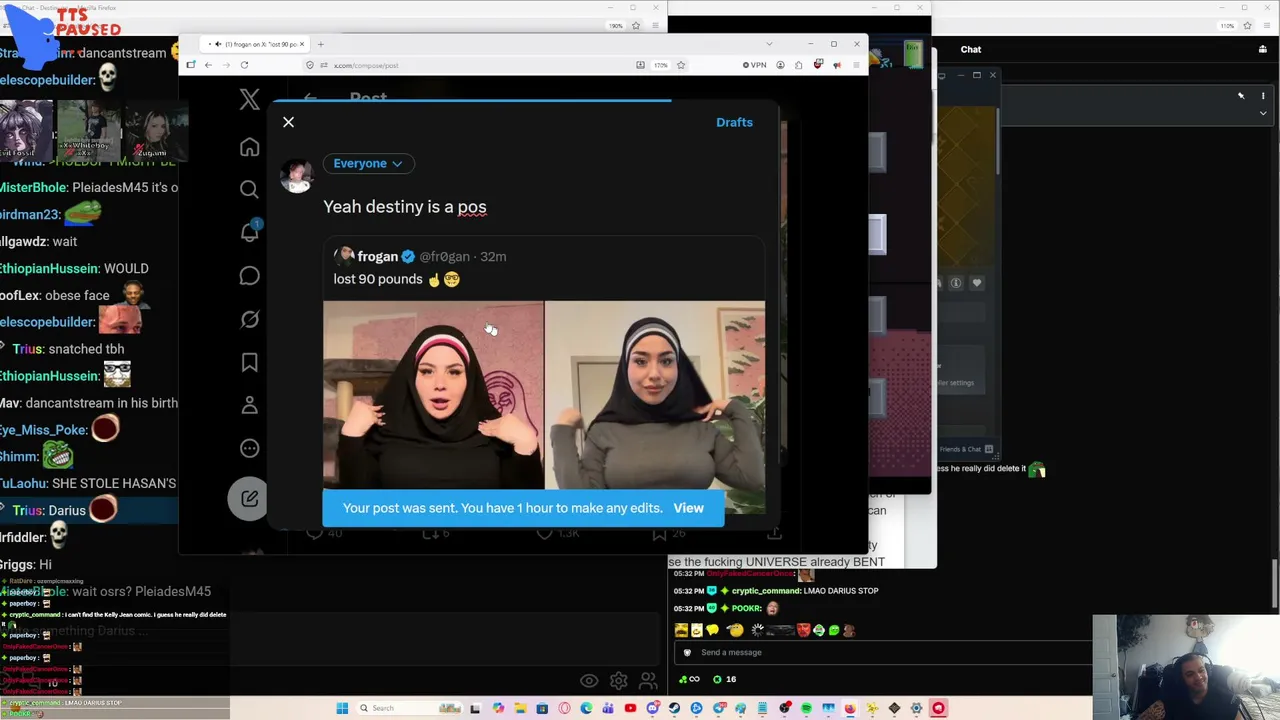Click the Chat header in right panel

[971, 49]
